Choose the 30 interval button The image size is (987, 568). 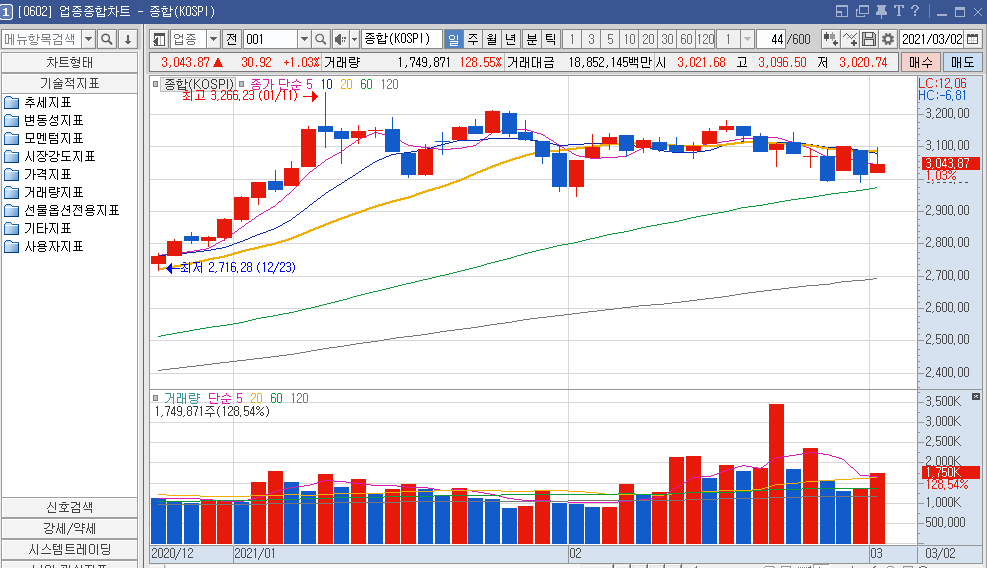(667, 39)
